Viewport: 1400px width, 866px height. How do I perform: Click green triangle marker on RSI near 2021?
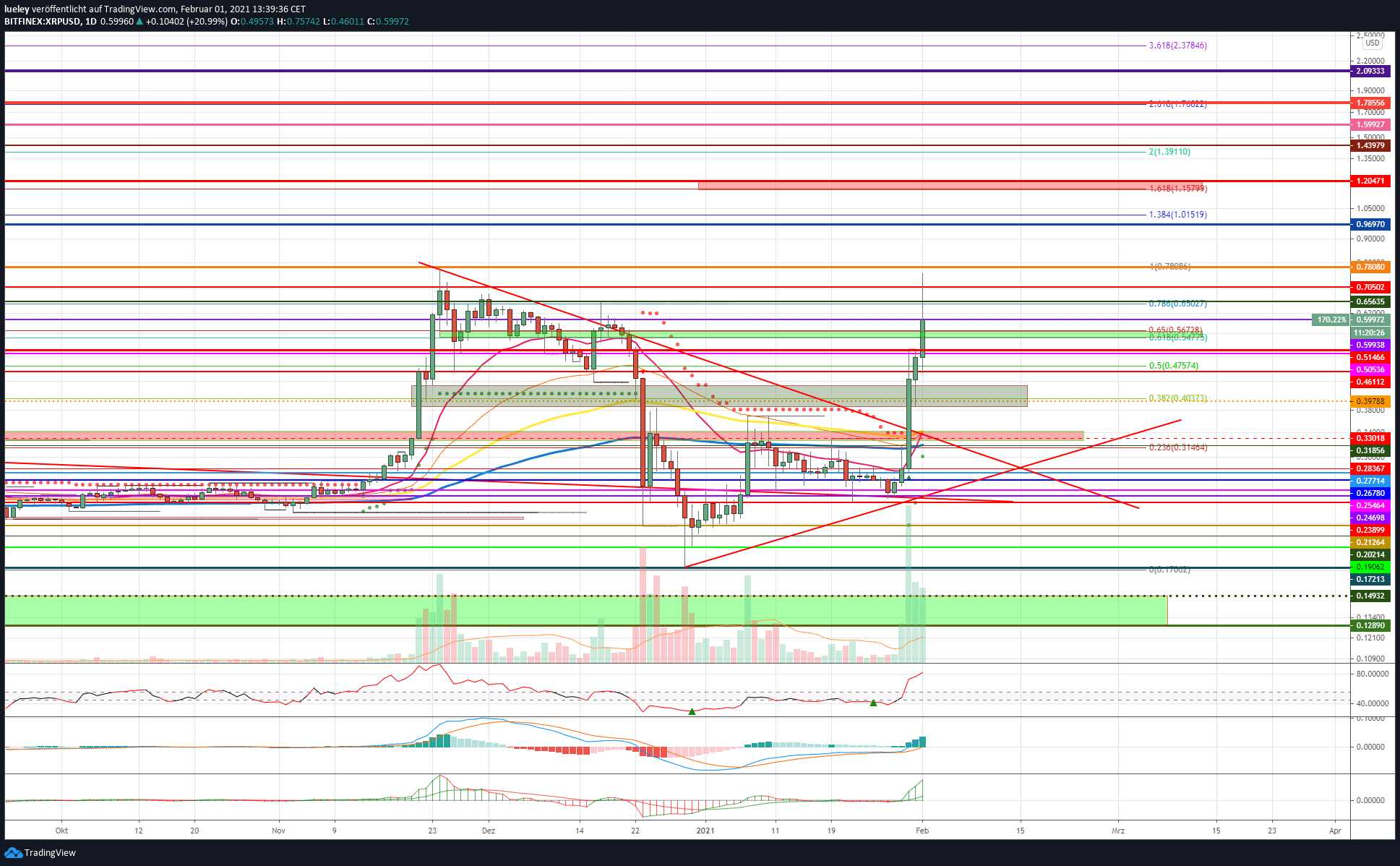click(x=692, y=712)
